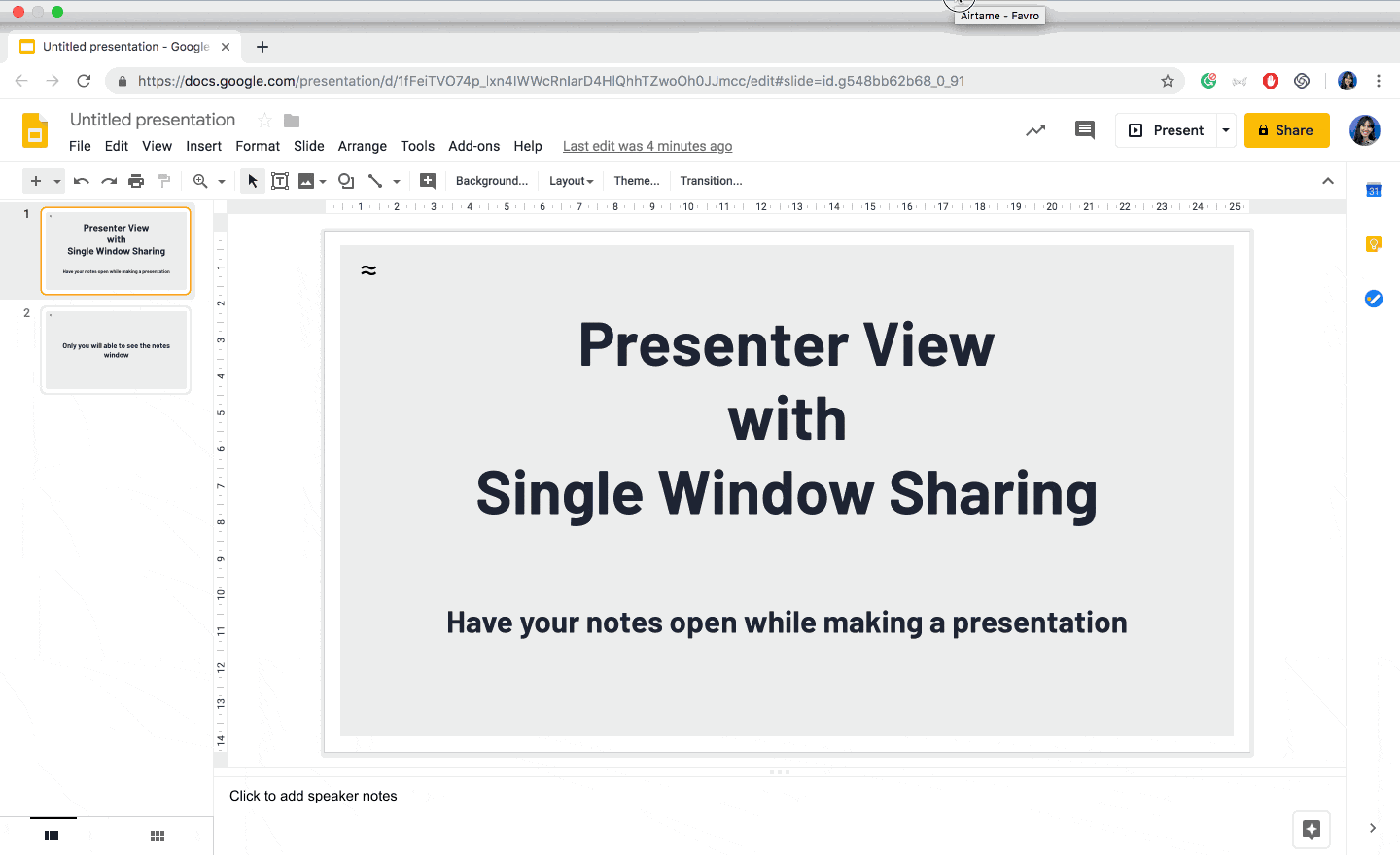Bookmark this page with the star icon
This screenshot has width=1400, height=855.
(x=1168, y=81)
